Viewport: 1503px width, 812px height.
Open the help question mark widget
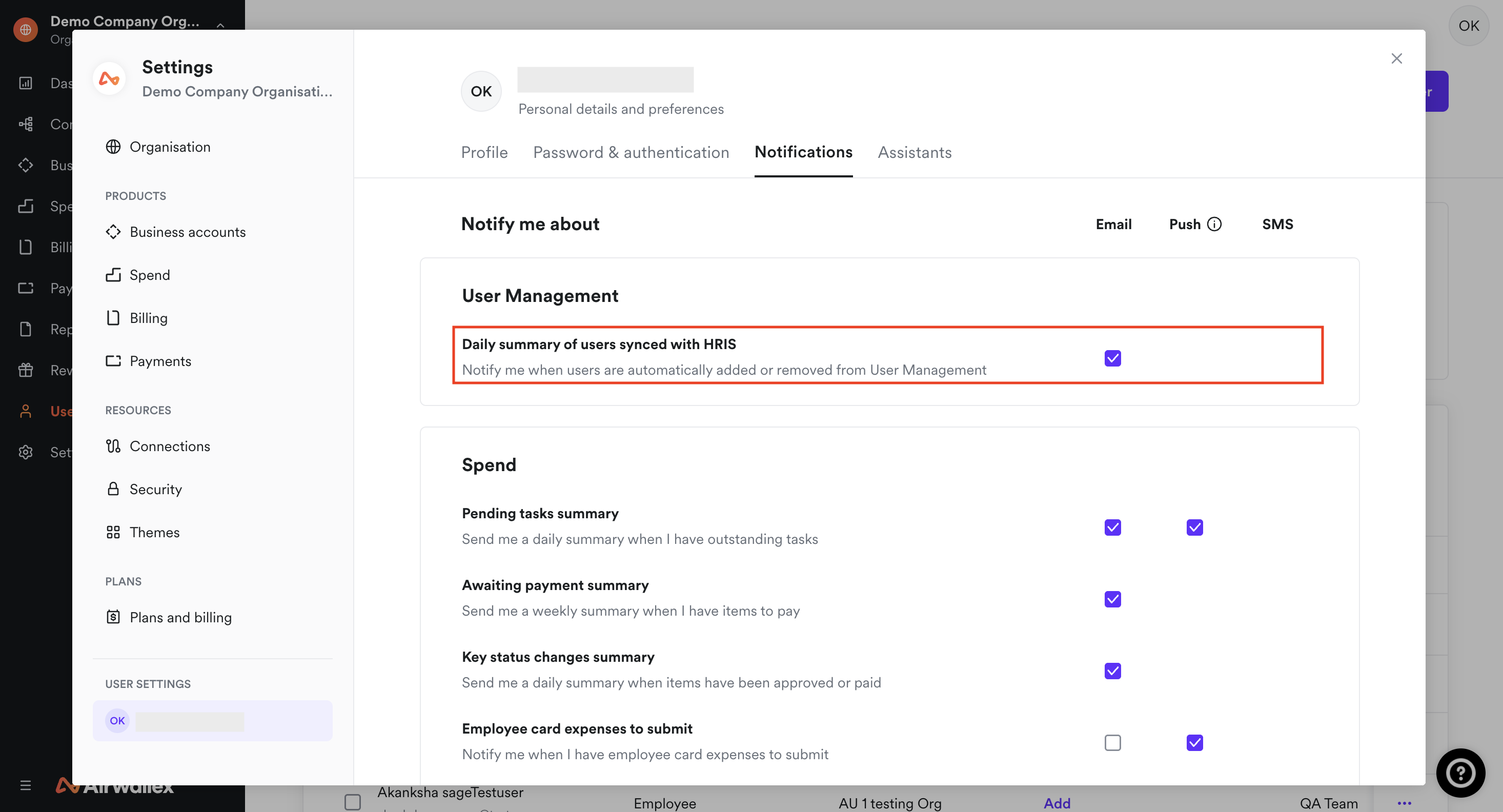click(x=1460, y=773)
